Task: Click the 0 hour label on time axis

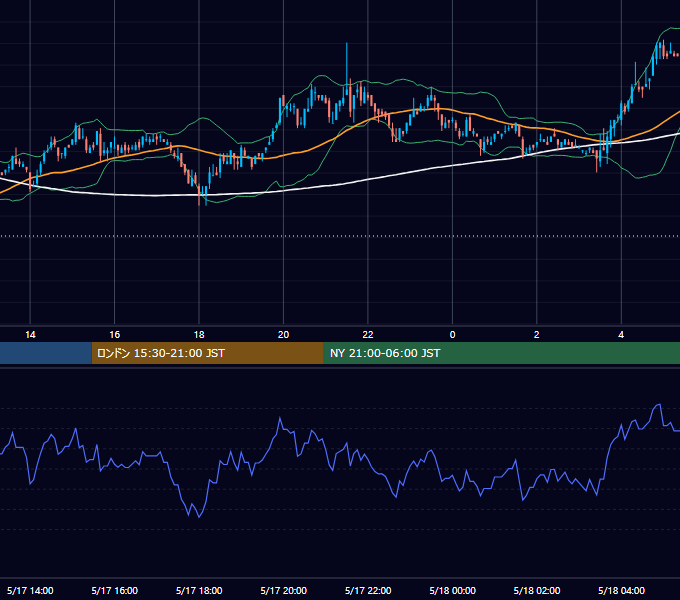Action: (452, 335)
